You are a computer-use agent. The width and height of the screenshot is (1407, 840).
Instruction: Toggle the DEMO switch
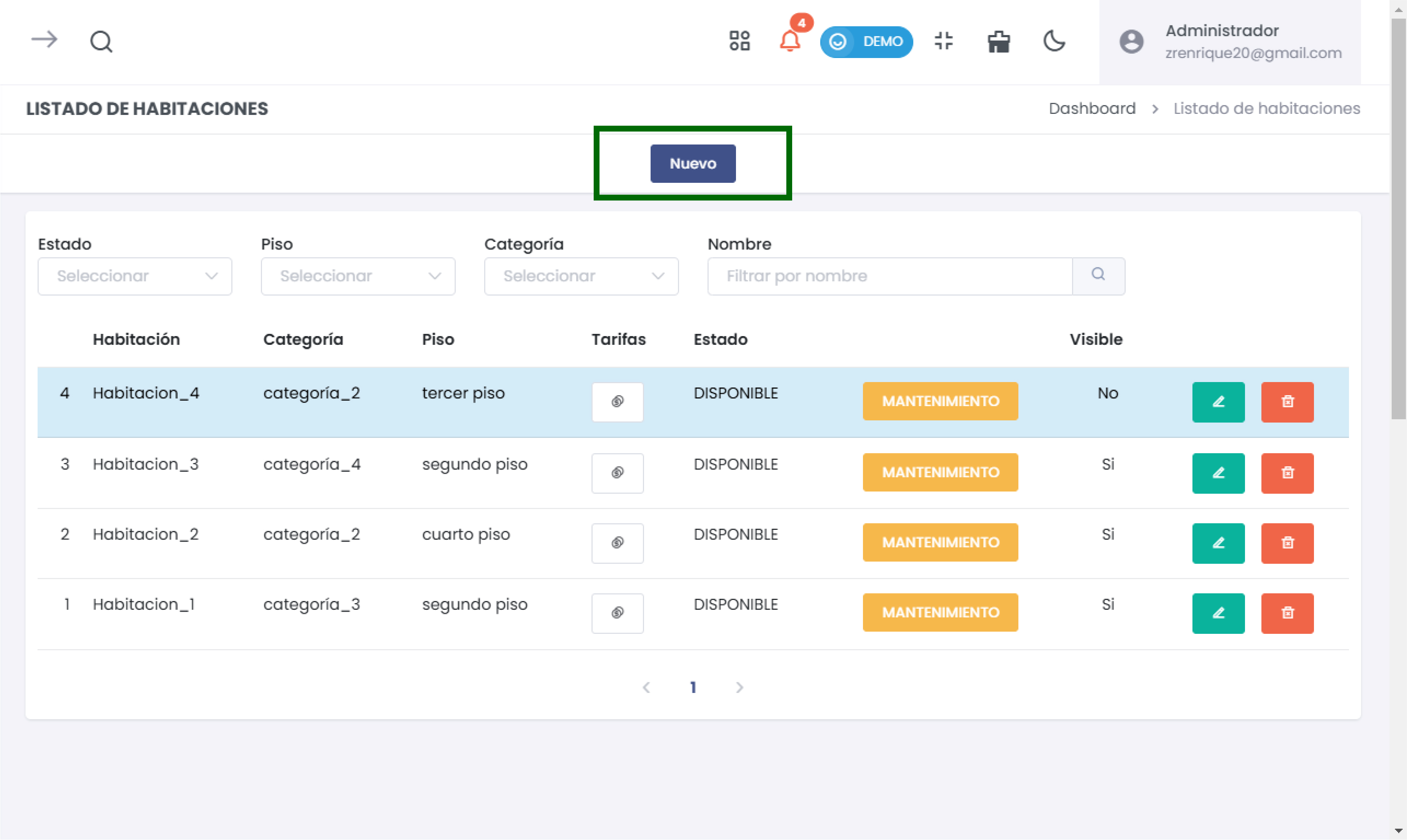point(866,41)
